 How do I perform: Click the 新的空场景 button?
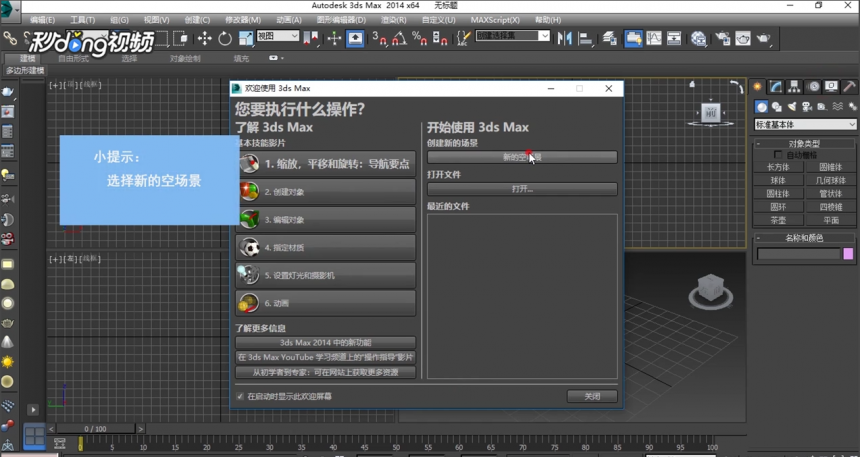click(x=522, y=157)
